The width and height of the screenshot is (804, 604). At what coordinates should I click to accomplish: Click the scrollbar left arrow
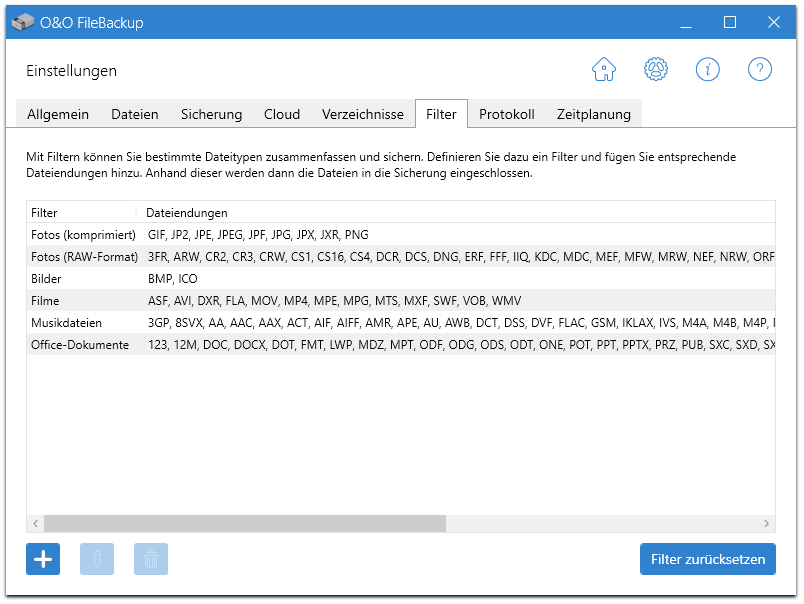(x=35, y=524)
